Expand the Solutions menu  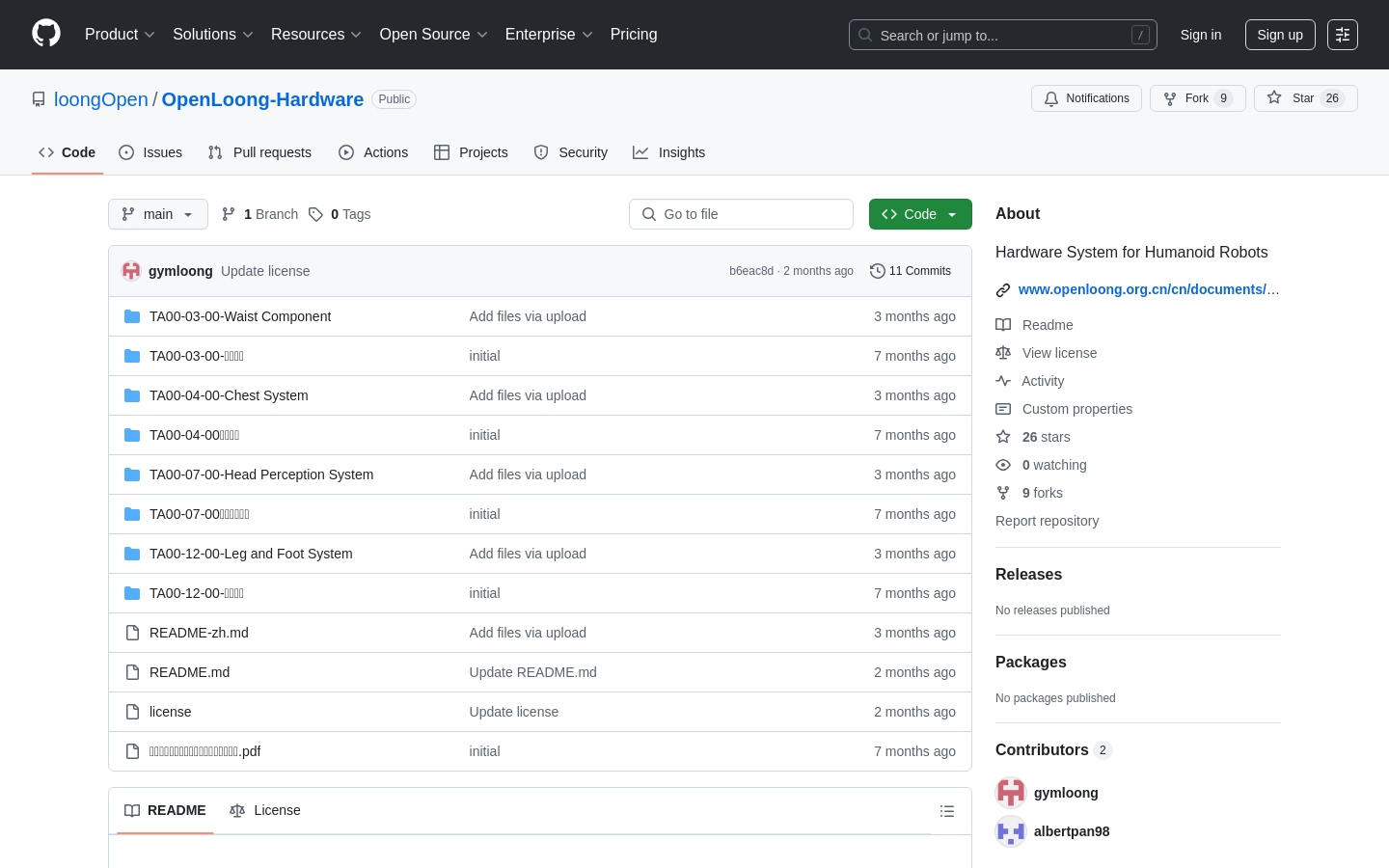pos(213,34)
